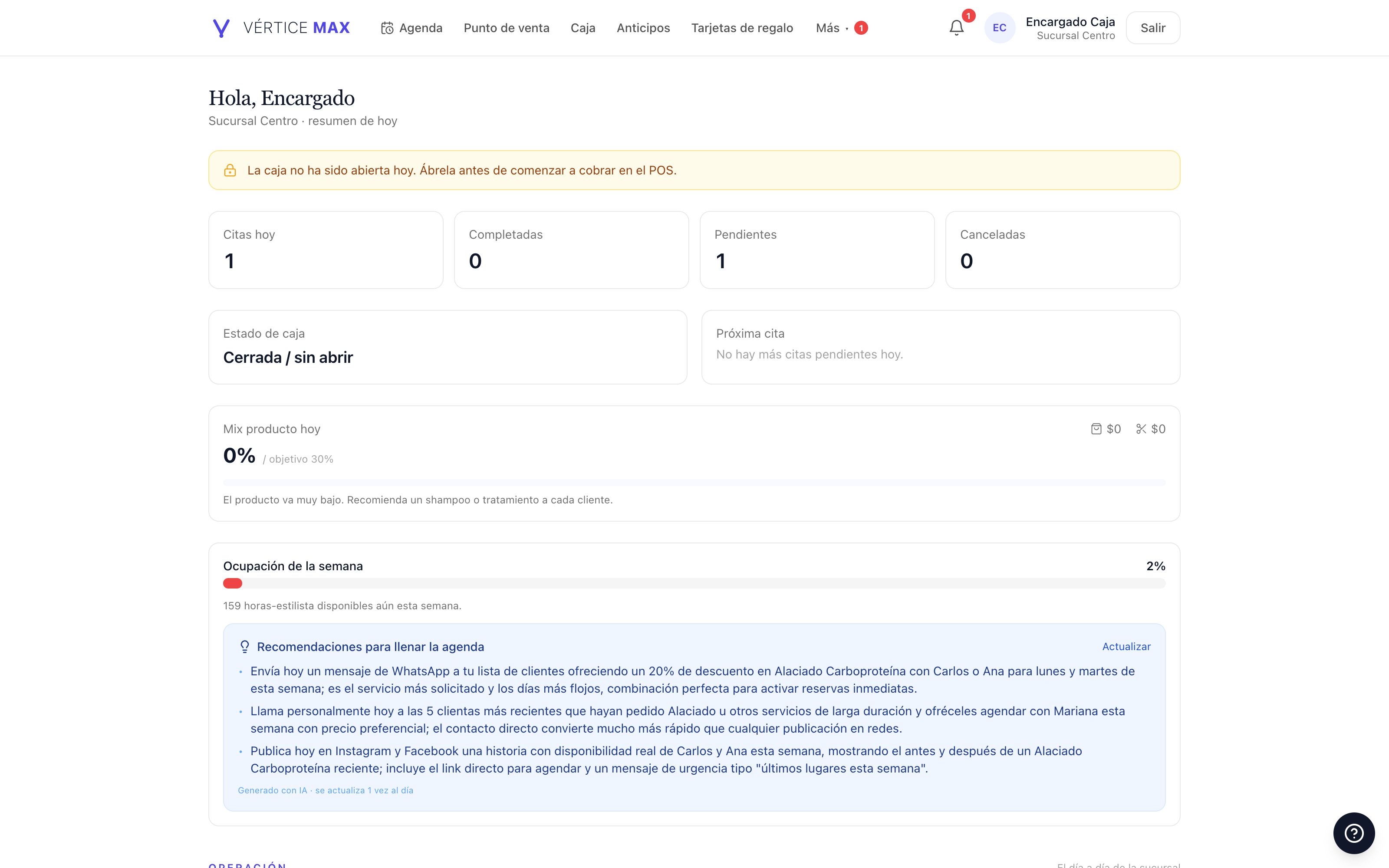
Task: Click 'No hay más citas pendientes hoy.'
Action: tap(810, 355)
